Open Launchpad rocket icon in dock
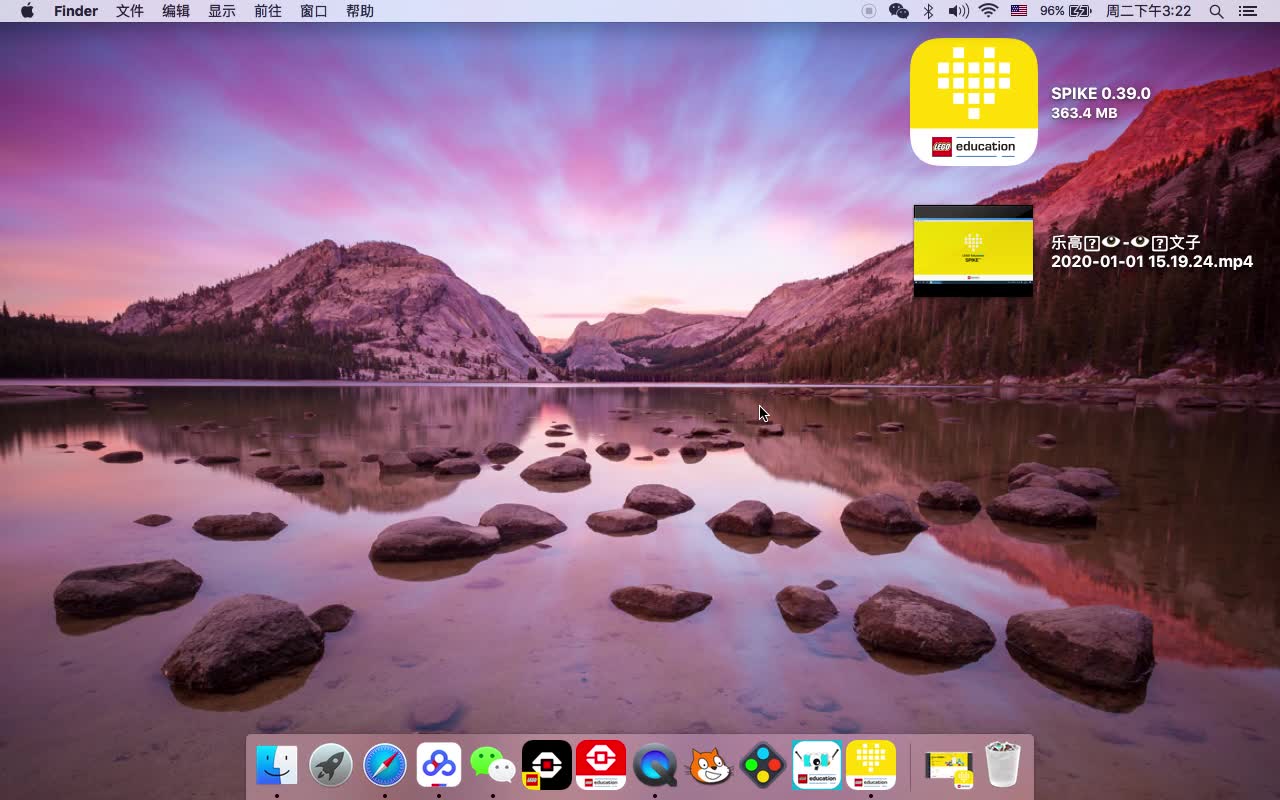Image resolution: width=1280 pixels, height=800 pixels. [331, 766]
